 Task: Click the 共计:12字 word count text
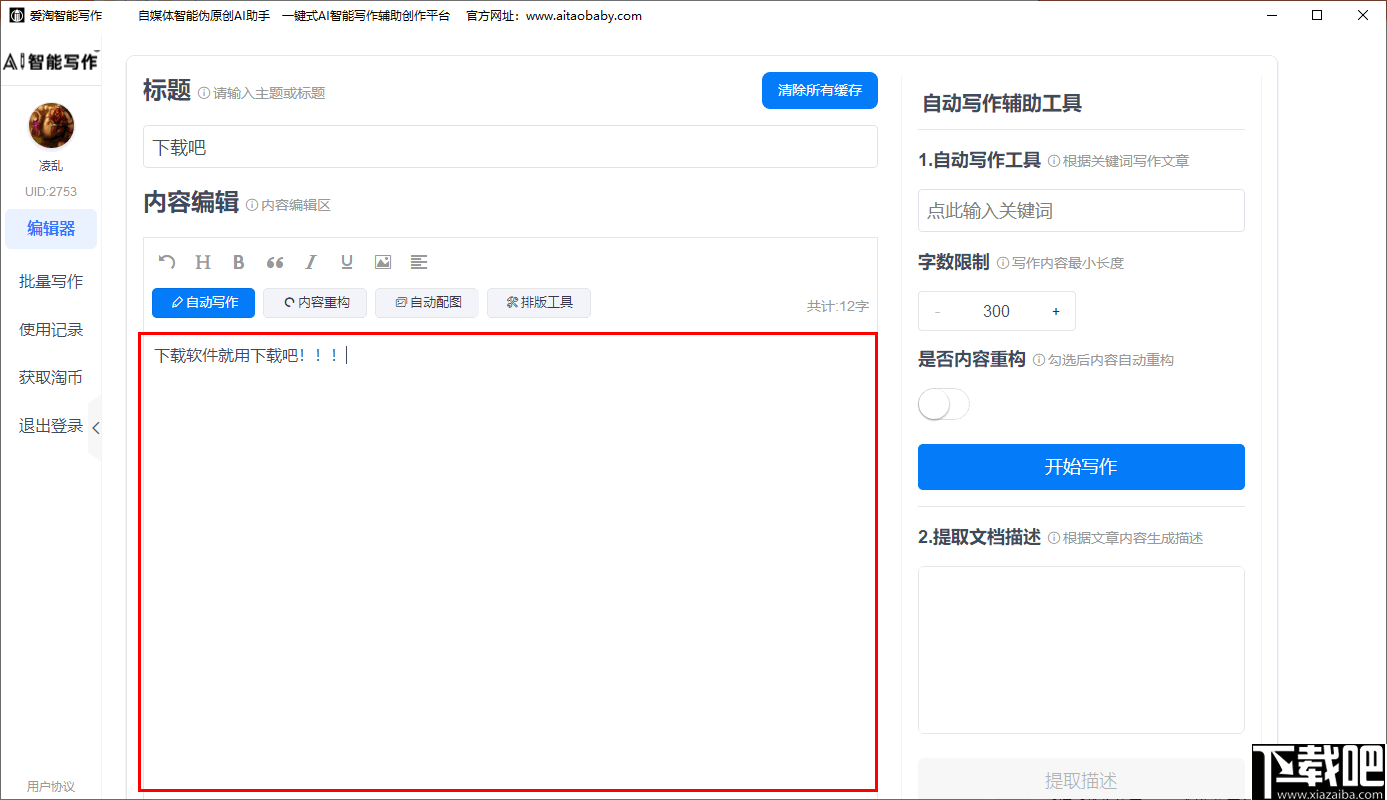coord(838,306)
